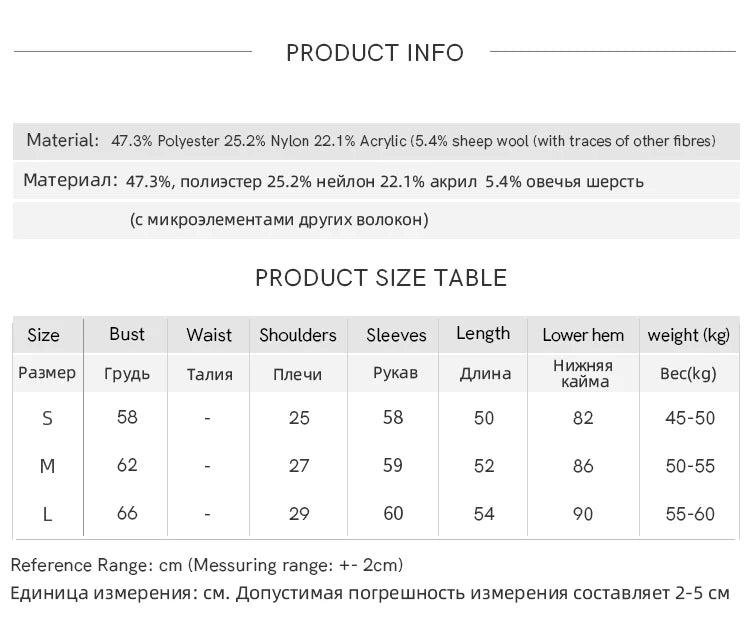Click the weight range 45-50 cell
The height and width of the screenshot is (630, 750).
pos(690,418)
